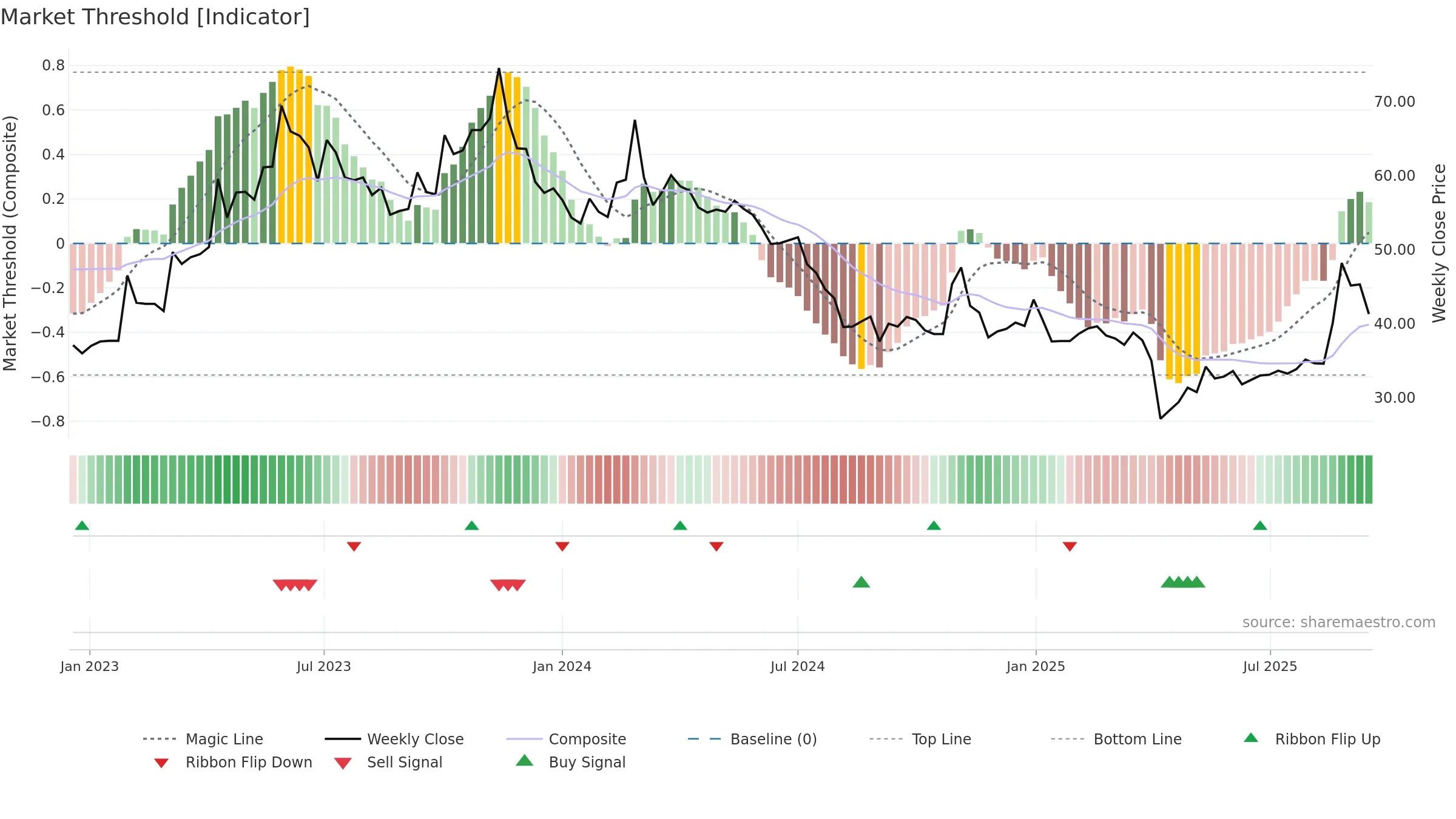1456x819 pixels.
Task: Toggle the Ribbon Flip Up legend entry
Action: click(x=1312, y=739)
